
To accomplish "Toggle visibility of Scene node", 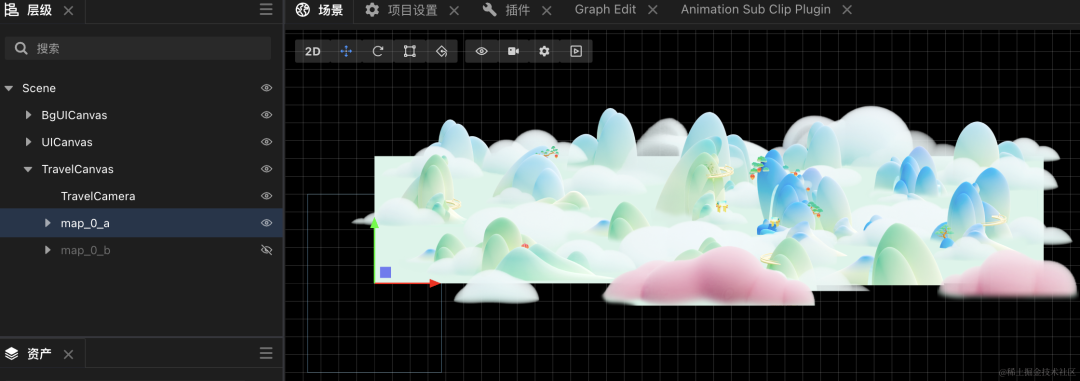I will click(x=267, y=88).
